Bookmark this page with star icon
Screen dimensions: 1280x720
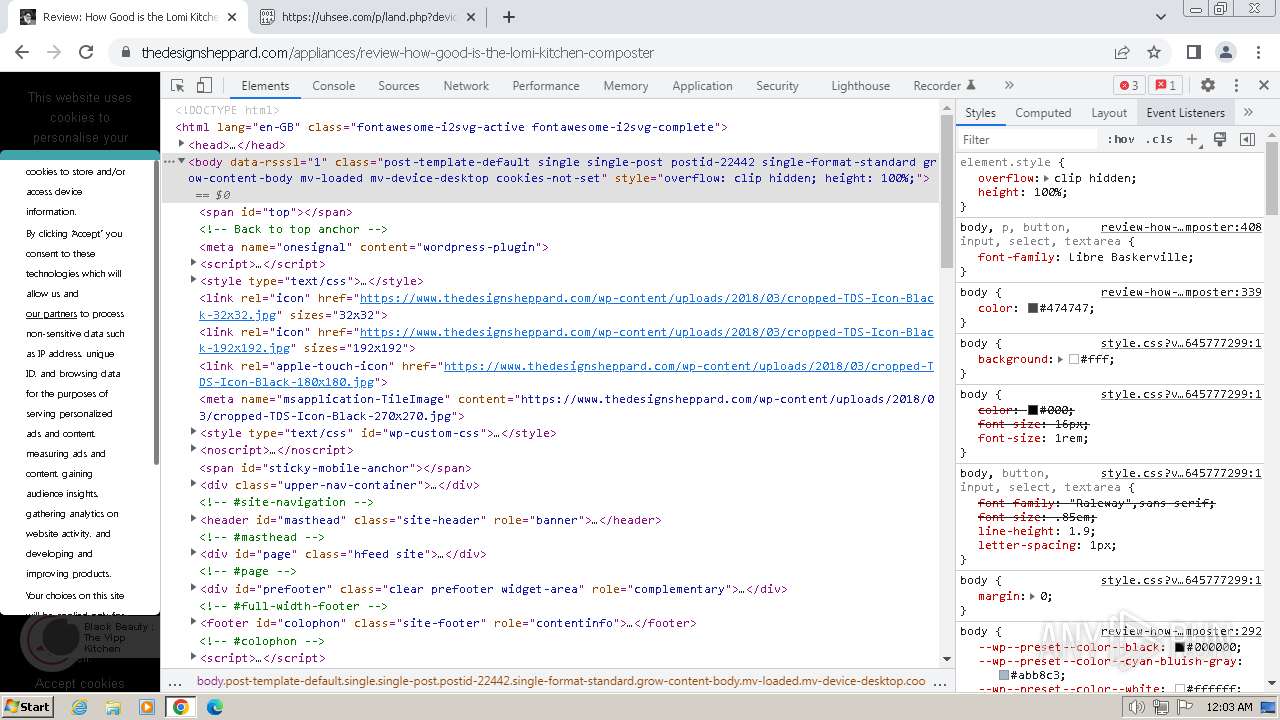(x=1154, y=52)
